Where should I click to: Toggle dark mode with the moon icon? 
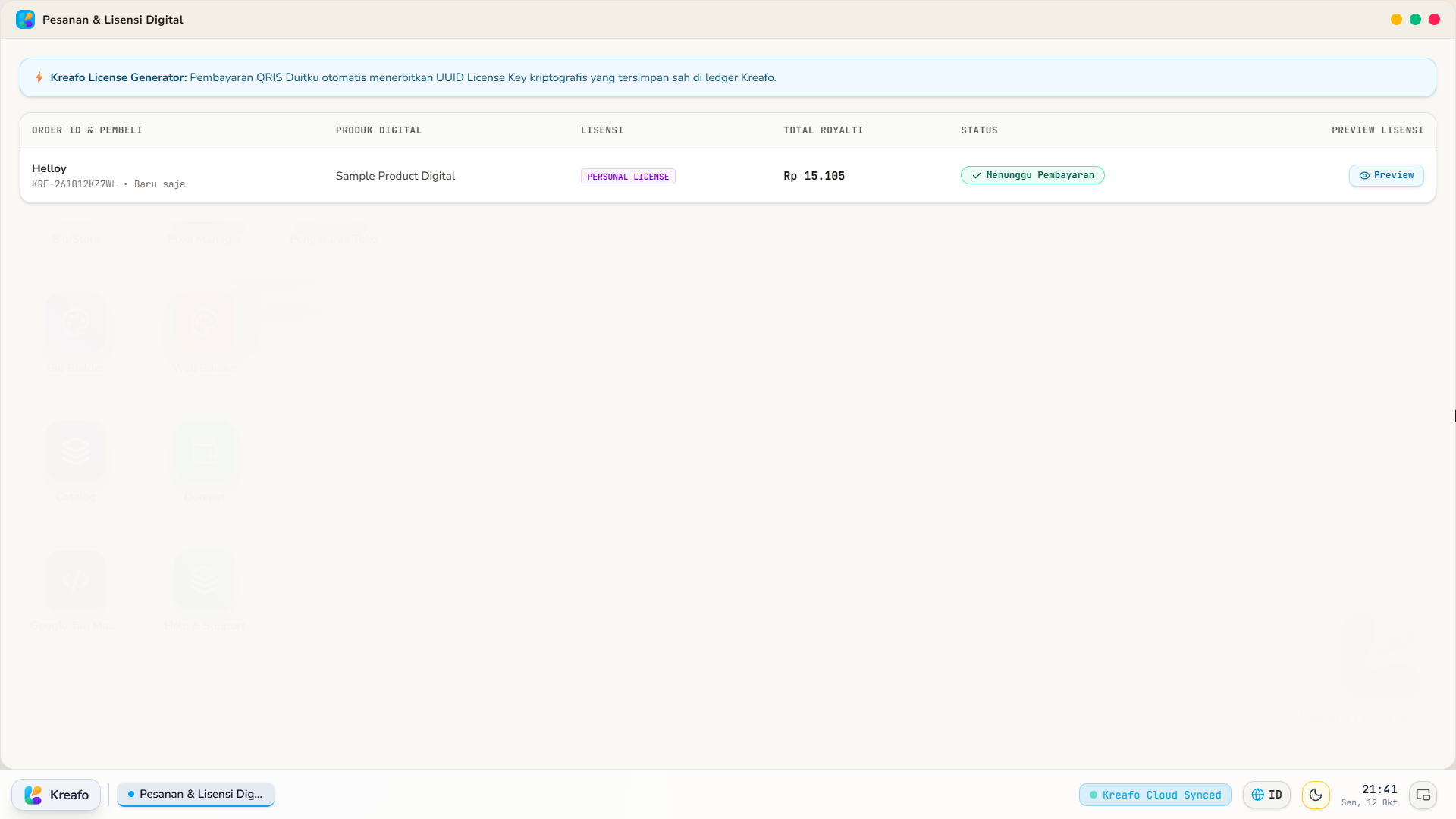[x=1316, y=795]
